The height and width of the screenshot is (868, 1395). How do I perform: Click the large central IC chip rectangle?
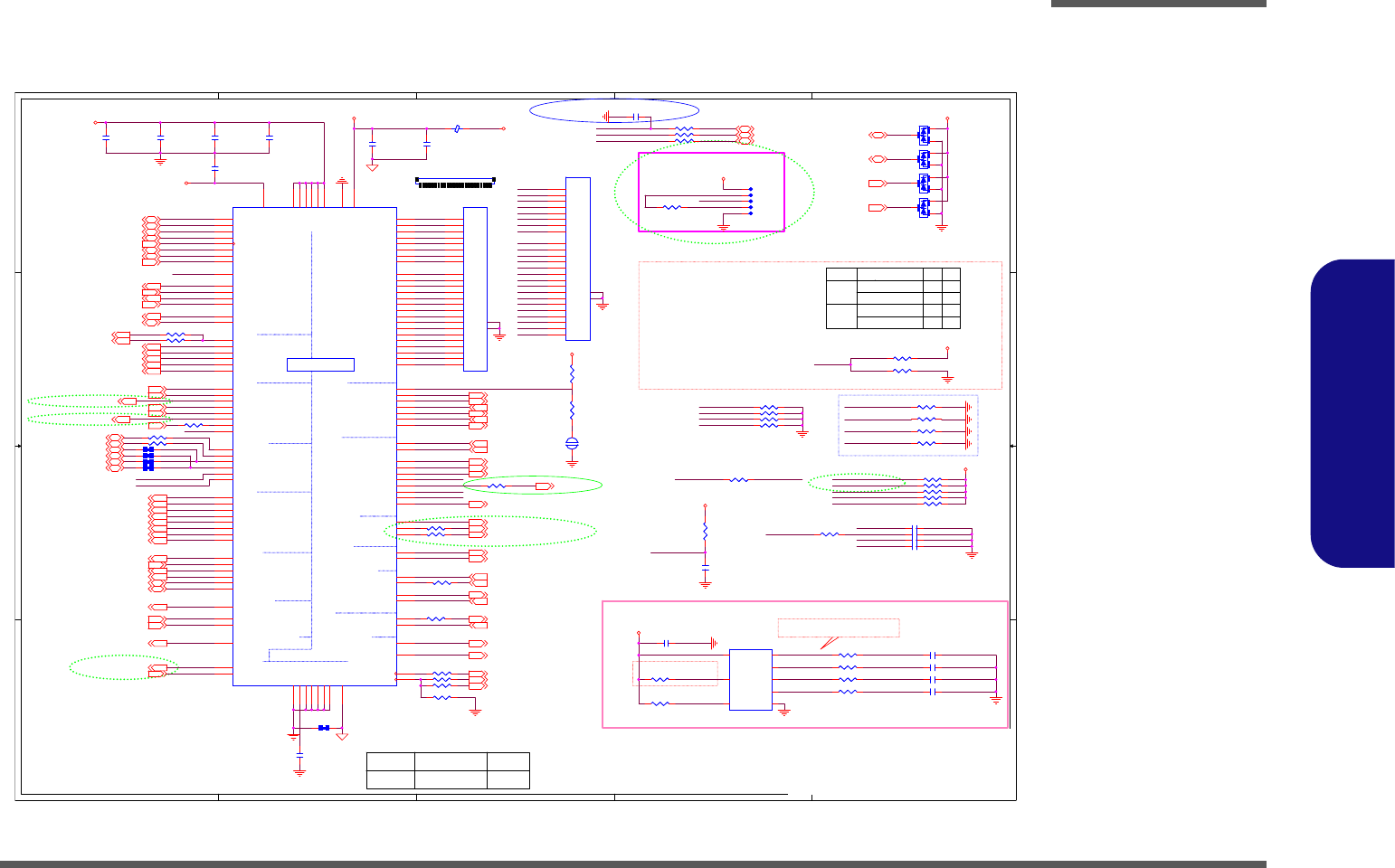pyautogui.click(x=315, y=446)
